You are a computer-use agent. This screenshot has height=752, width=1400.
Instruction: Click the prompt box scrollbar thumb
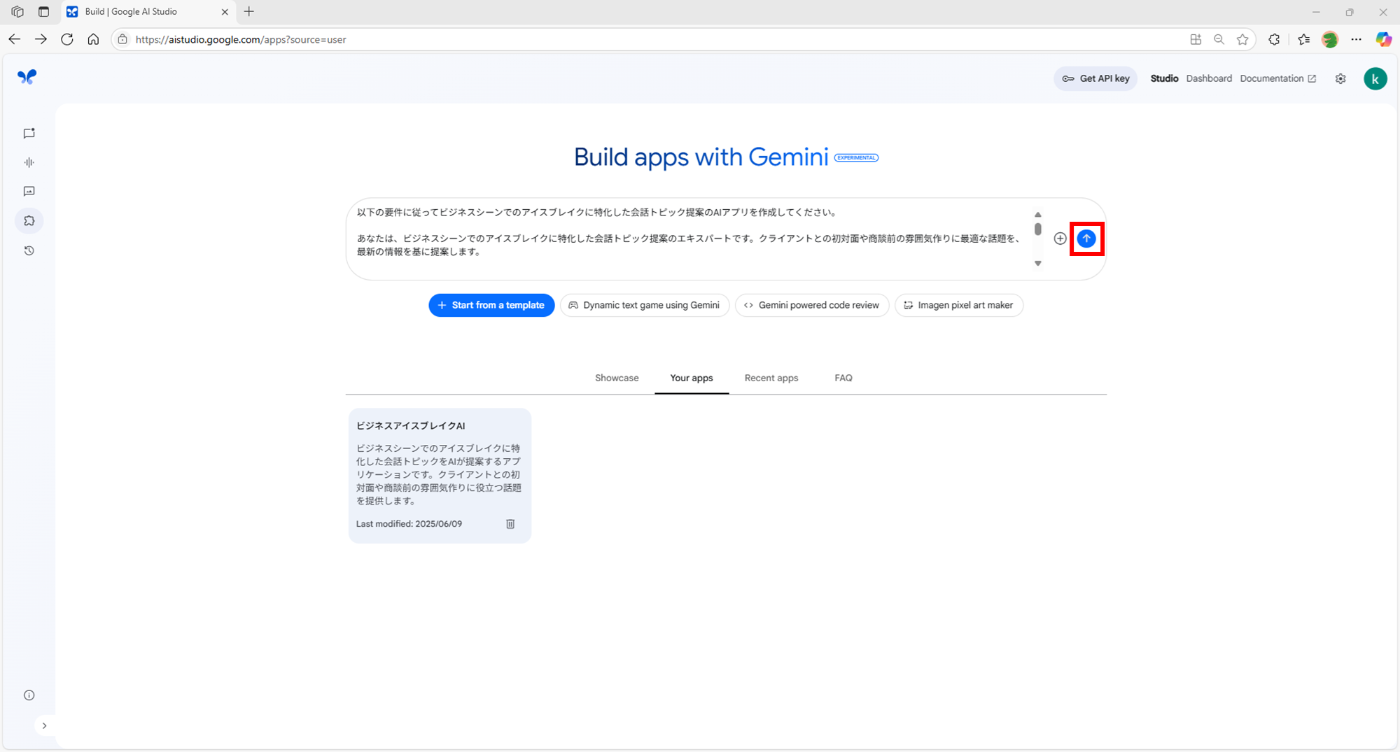[x=1038, y=229]
